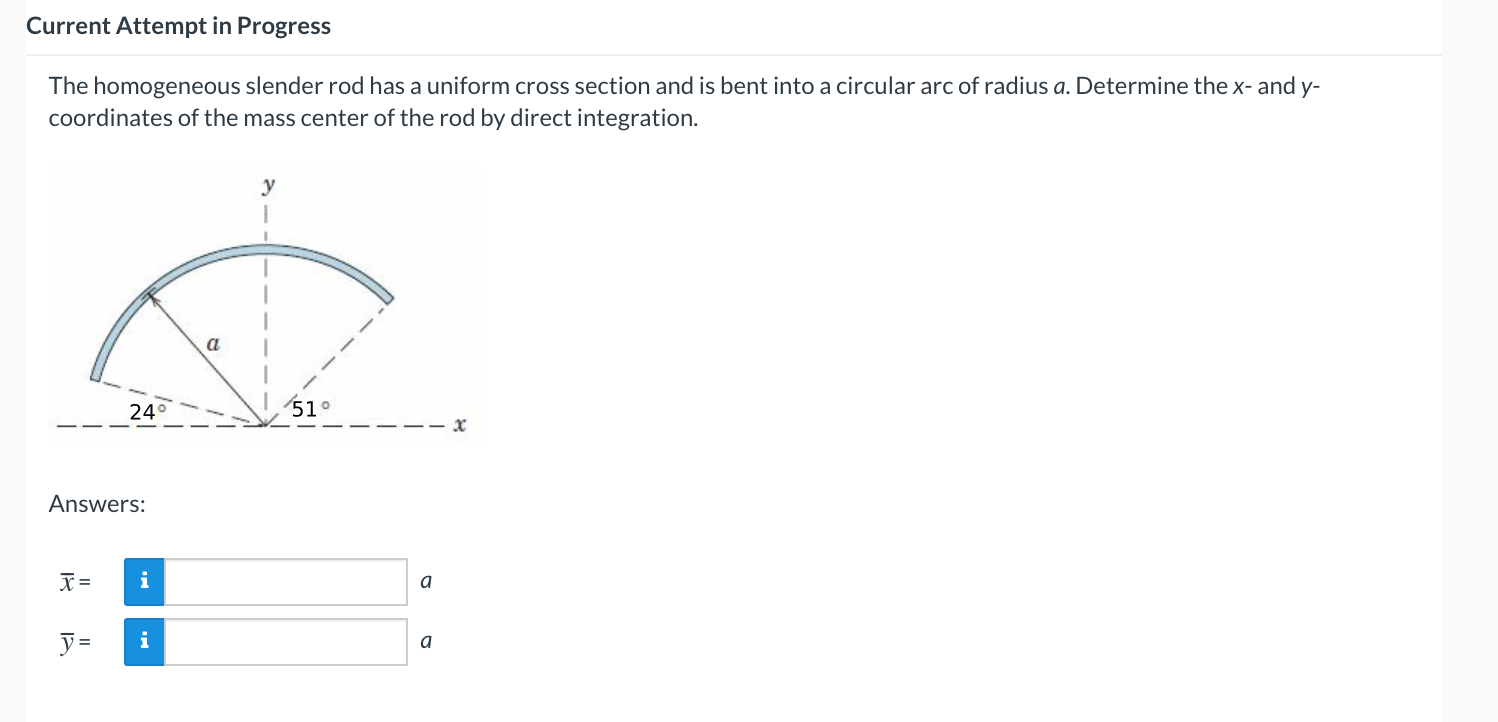Click the curved rod figure image
1498x722 pixels.
click(265, 306)
